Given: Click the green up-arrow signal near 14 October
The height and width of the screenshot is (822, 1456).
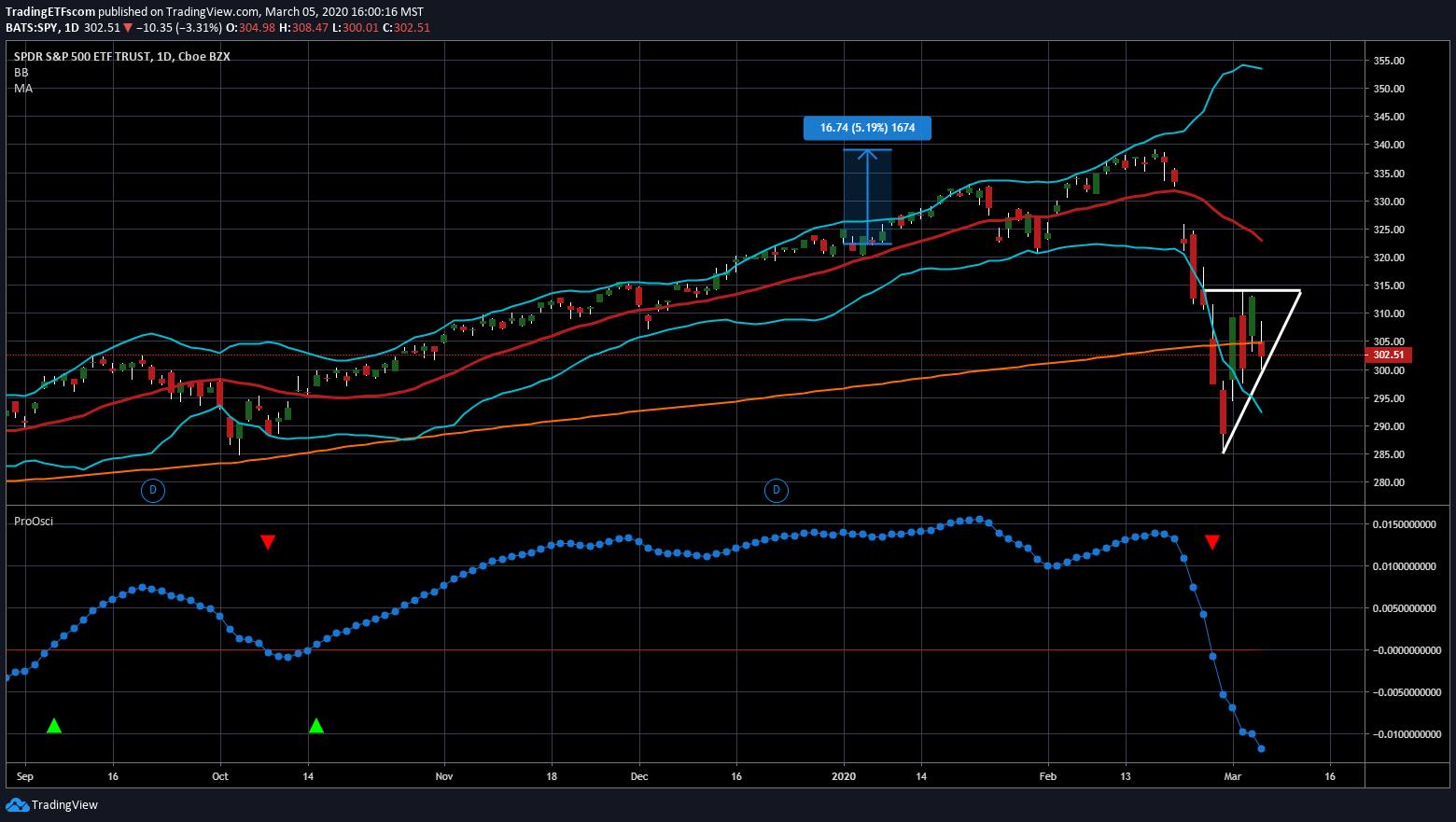Looking at the screenshot, I should coord(316,725).
